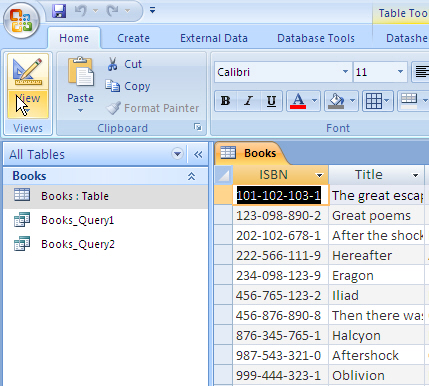
Task: Click the ISBN cell 456-876-890-8
Action: 280,316
